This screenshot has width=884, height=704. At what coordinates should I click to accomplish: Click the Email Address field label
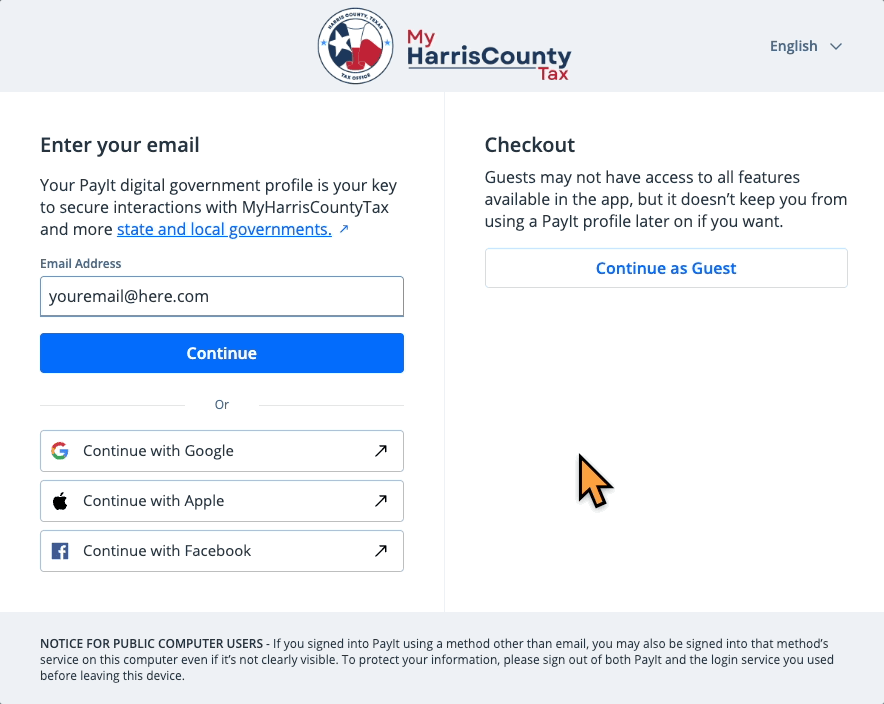(81, 264)
